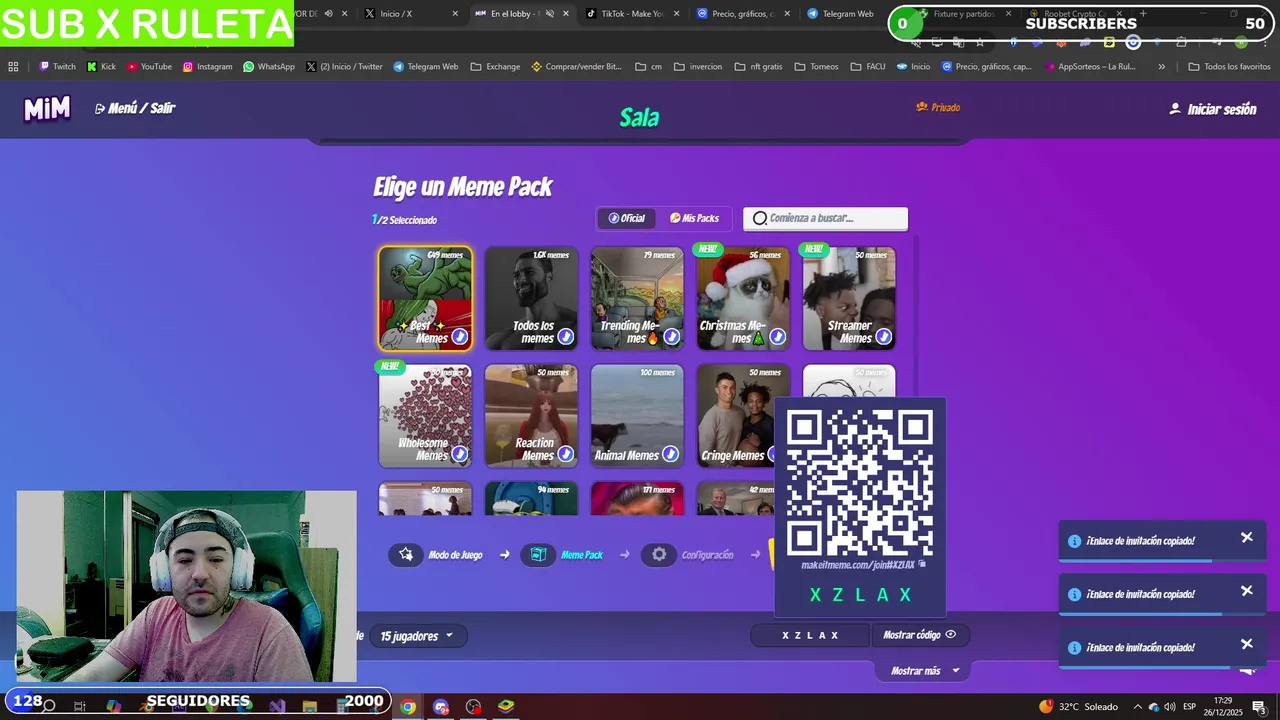
Task: Click Iniciar sesión
Action: coord(1212,109)
